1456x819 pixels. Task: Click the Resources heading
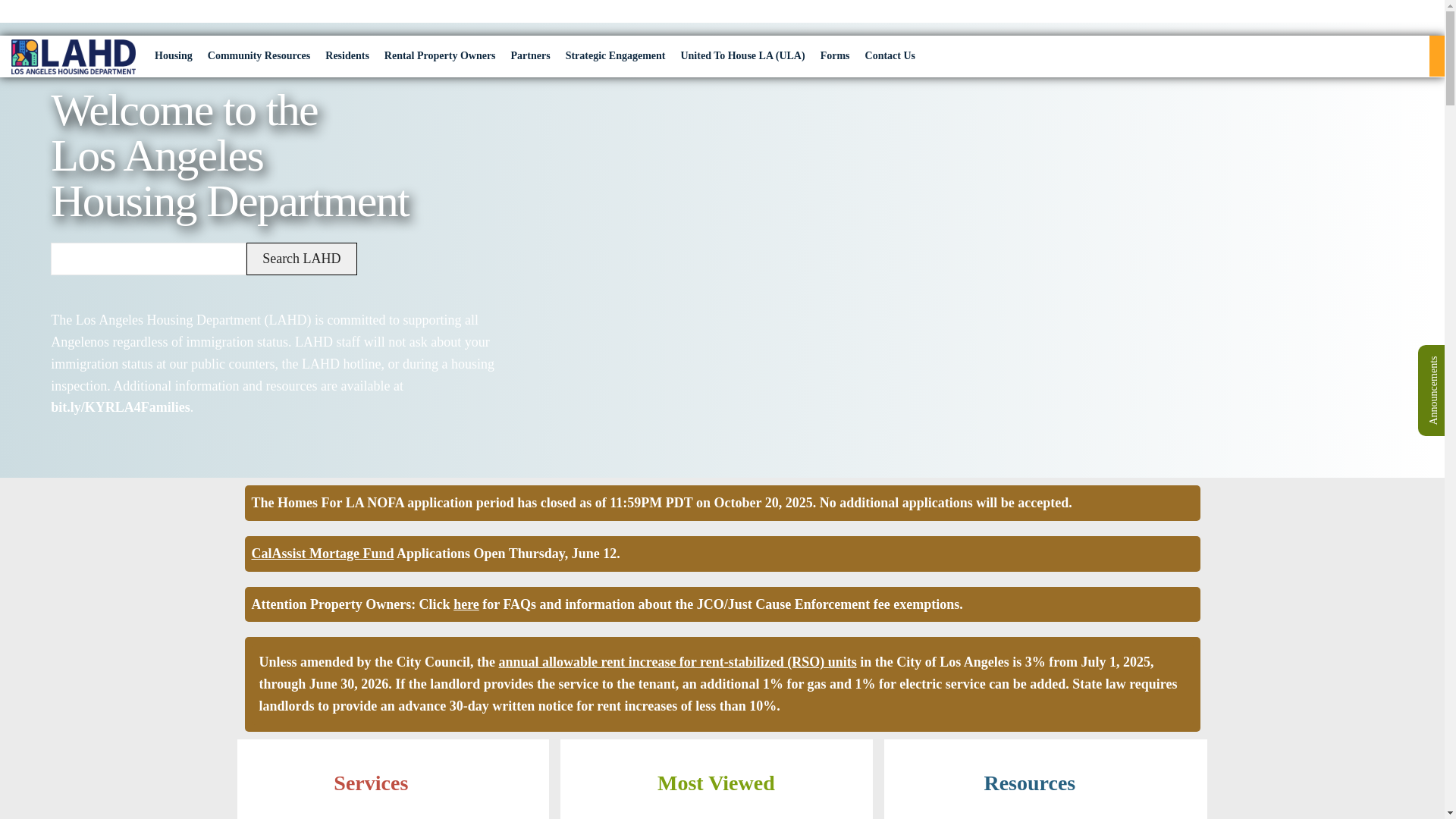coord(1029,783)
